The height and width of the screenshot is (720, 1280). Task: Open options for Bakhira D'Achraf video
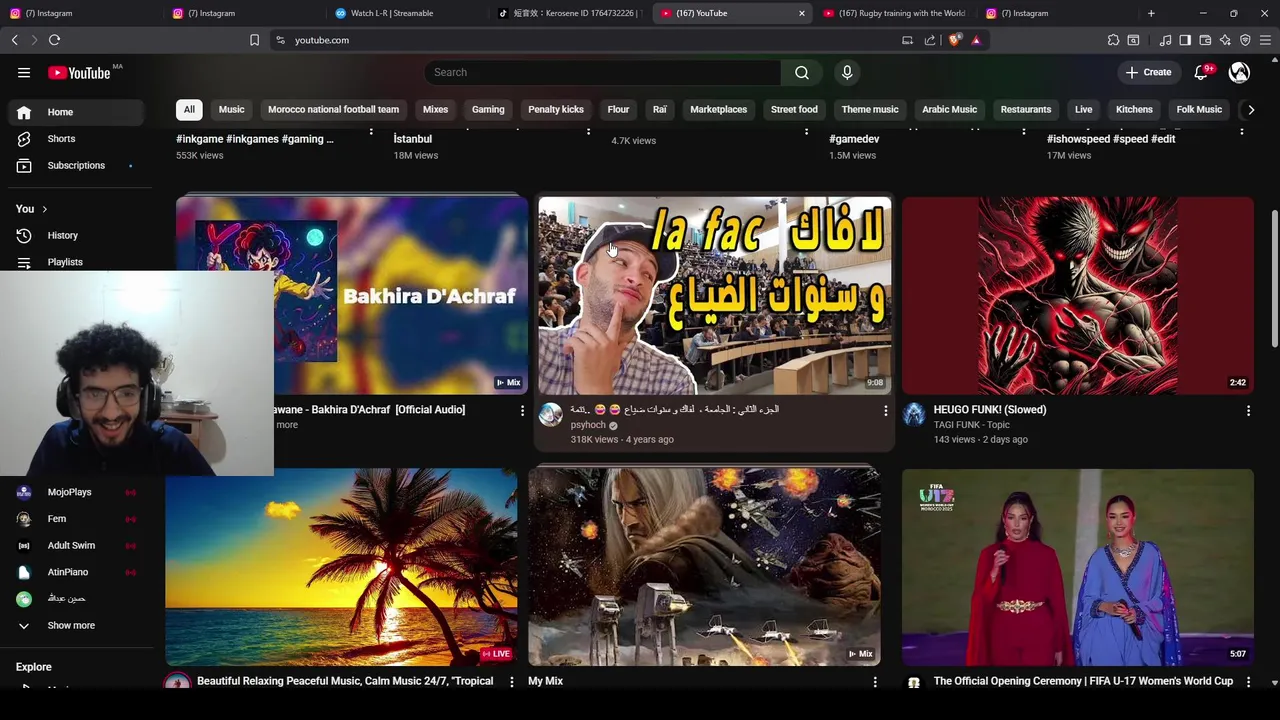click(522, 411)
